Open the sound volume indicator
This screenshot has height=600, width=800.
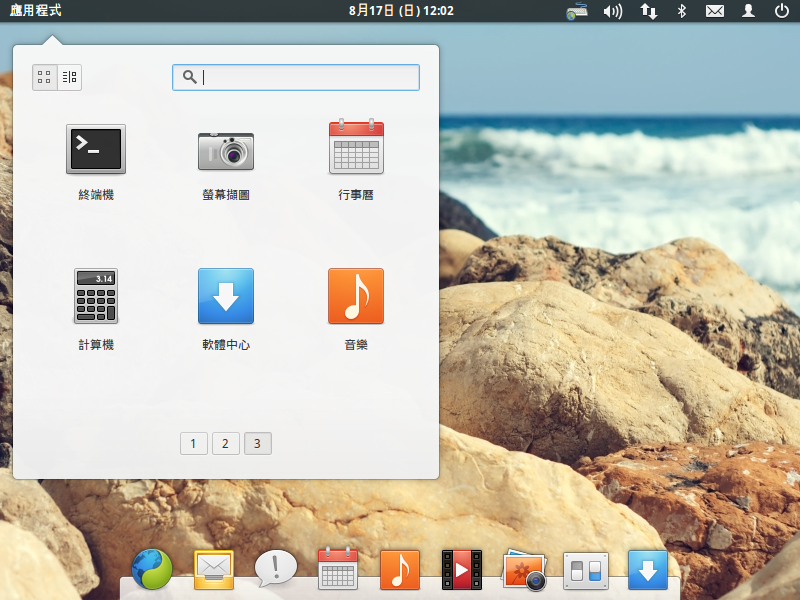pos(613,11)
